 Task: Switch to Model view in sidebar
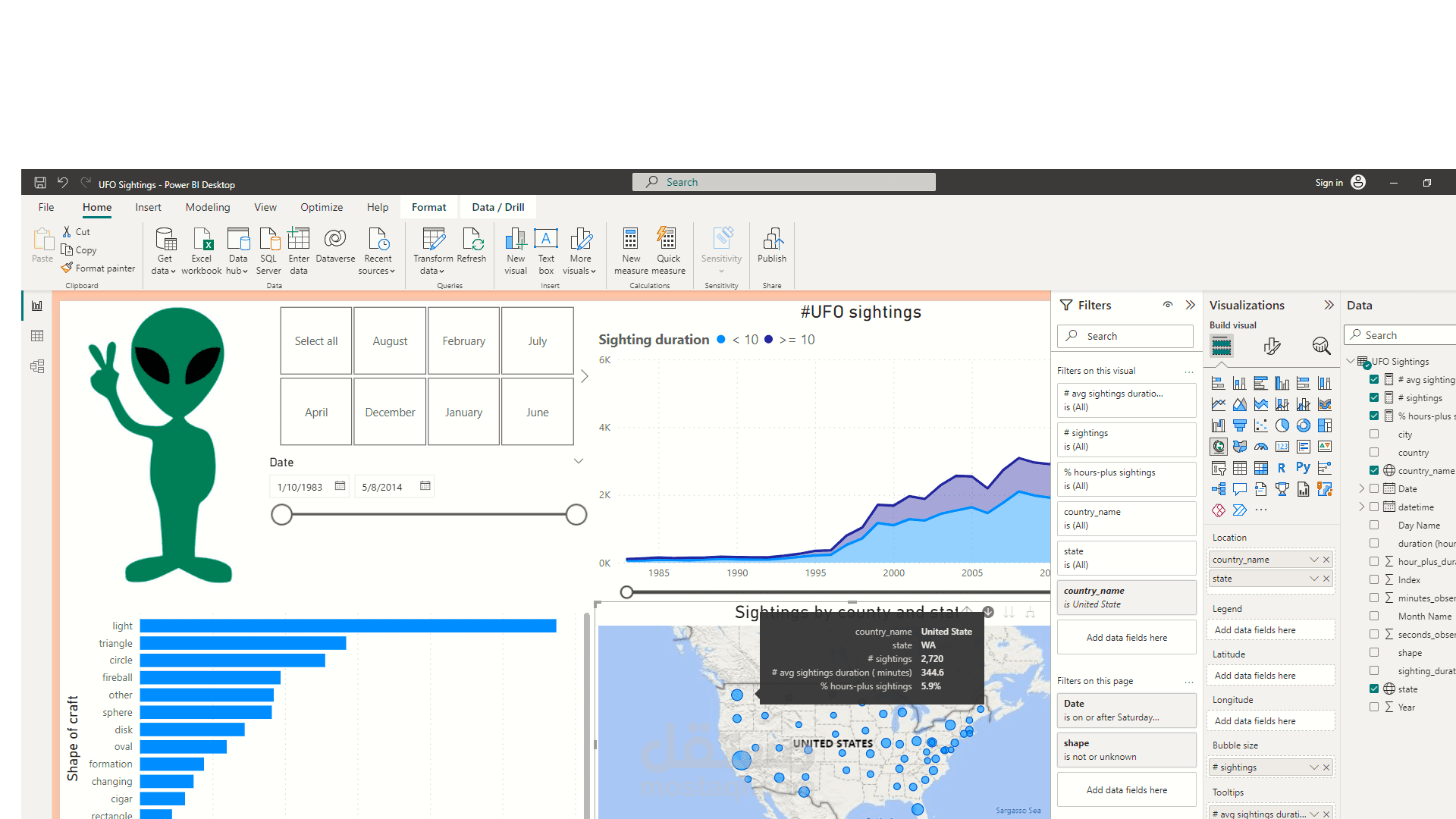37,366
